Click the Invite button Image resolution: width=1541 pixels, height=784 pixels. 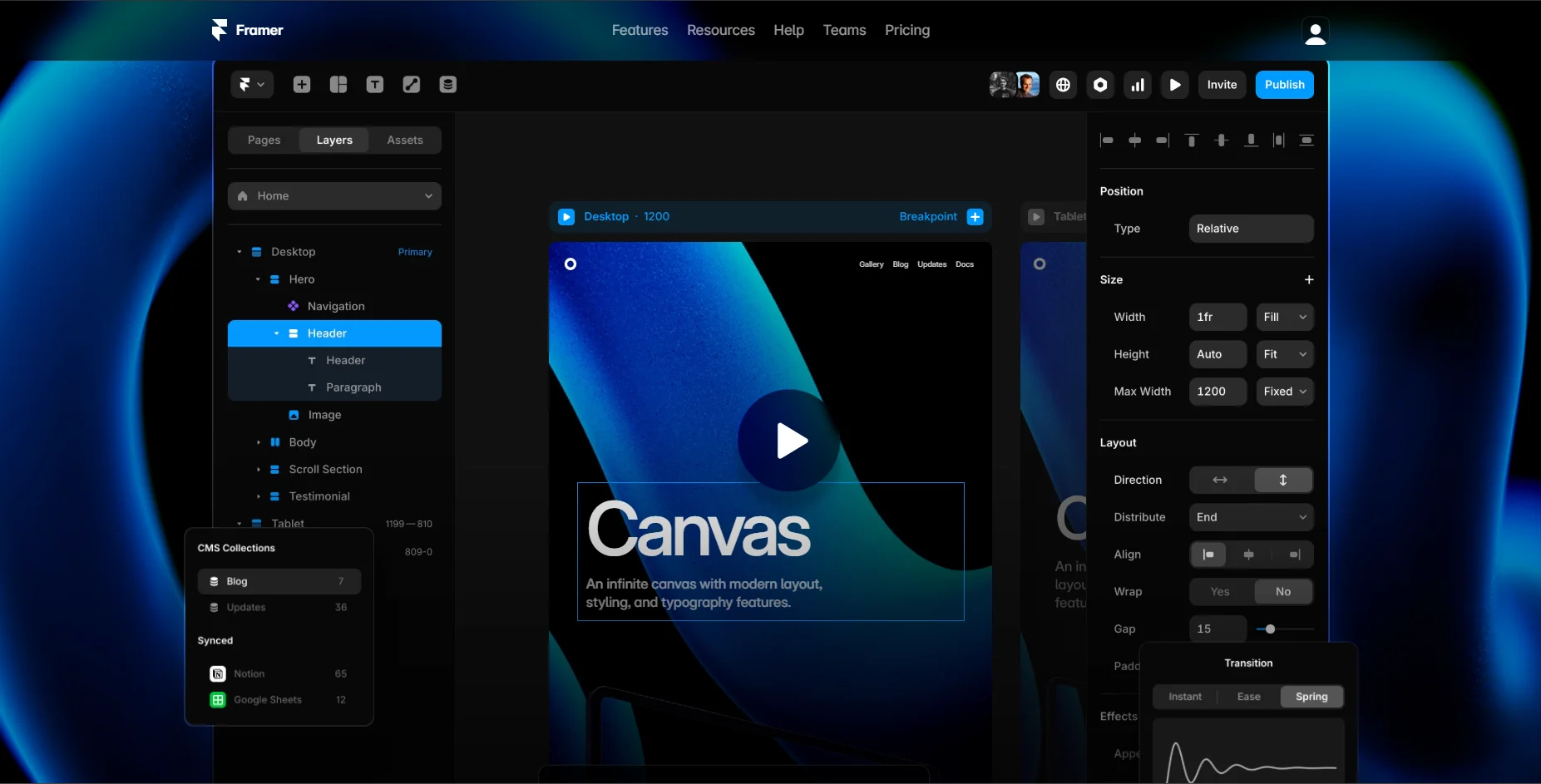click(1222, 84)
